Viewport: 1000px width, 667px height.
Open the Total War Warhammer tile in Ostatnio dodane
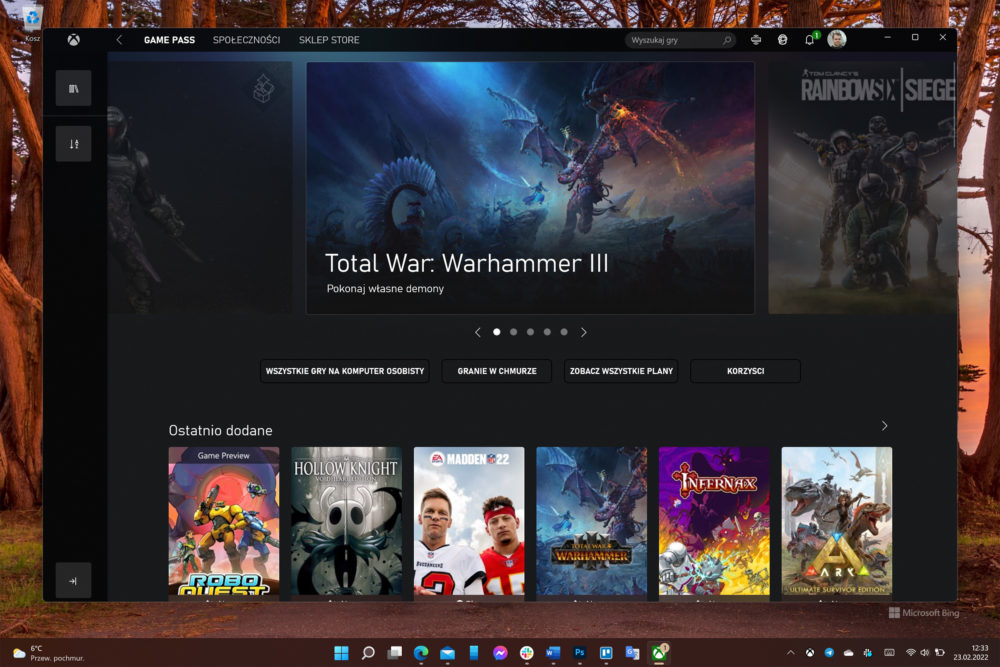(x=592, y=522)
